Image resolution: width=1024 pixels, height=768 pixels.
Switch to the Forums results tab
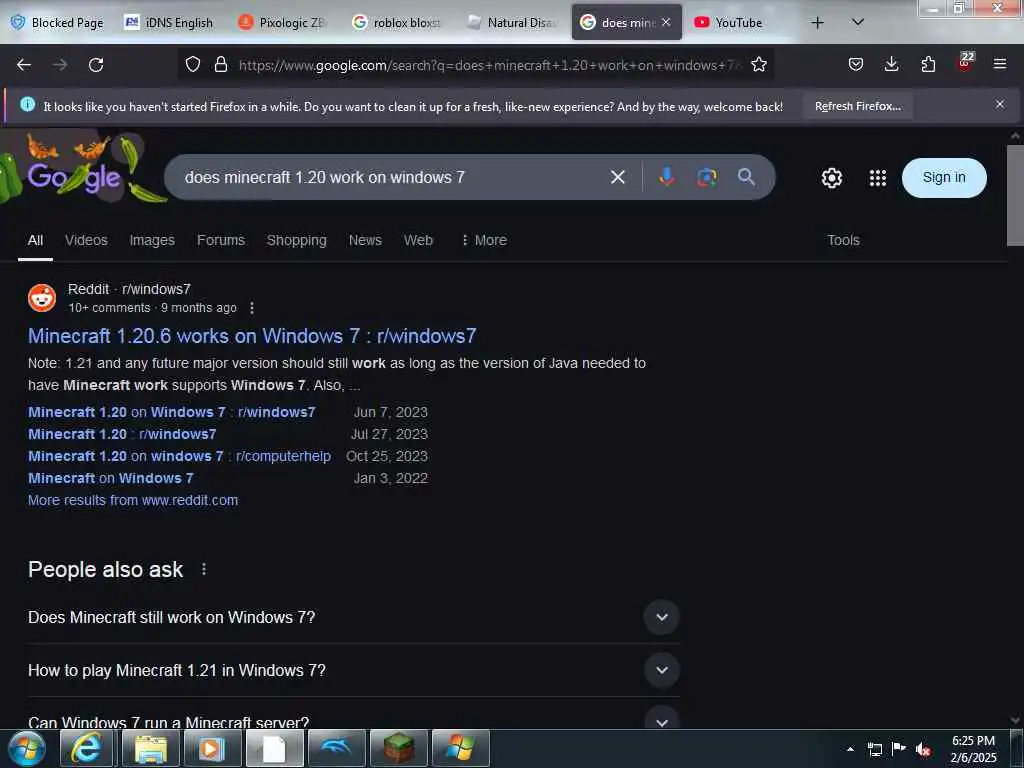click(221, 240)
